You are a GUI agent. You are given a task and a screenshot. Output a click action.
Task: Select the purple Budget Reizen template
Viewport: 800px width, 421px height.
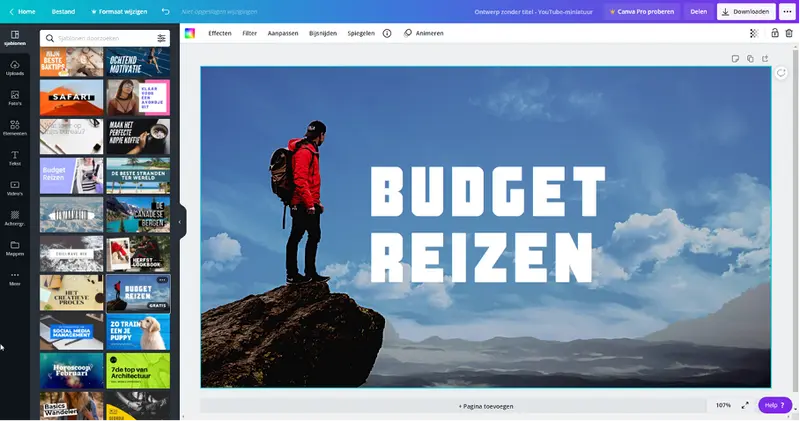[x=71, y=176]
